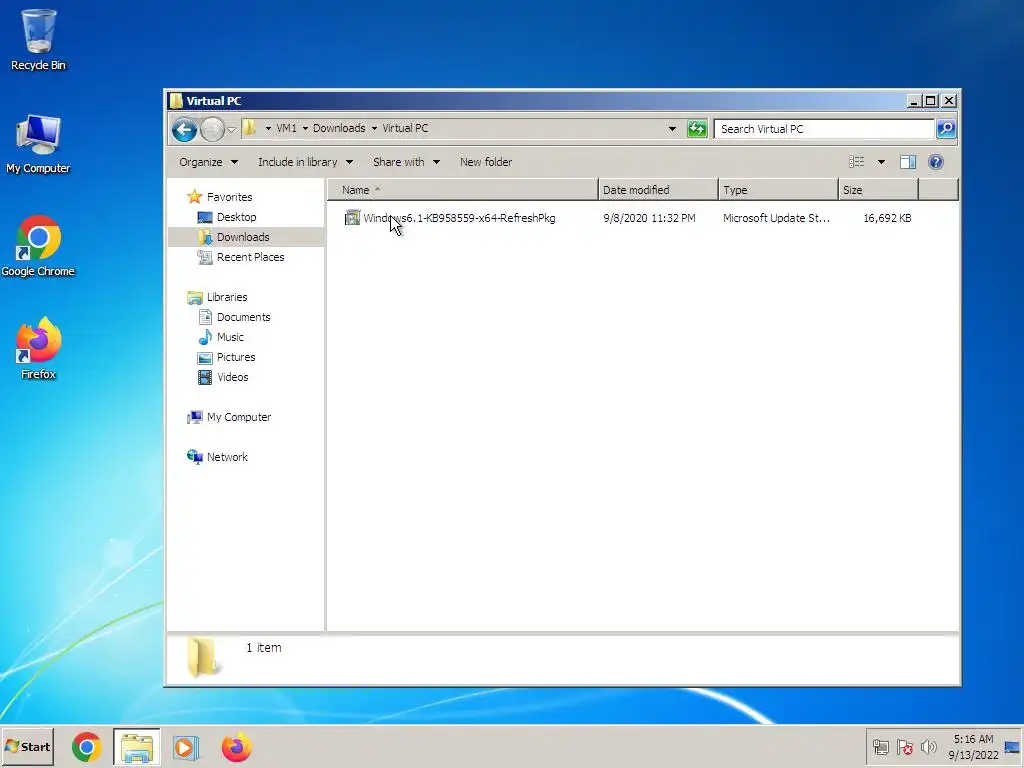
Task: Expand the arrow after Downloads in breadcrumb
Action: pos(374,129)
